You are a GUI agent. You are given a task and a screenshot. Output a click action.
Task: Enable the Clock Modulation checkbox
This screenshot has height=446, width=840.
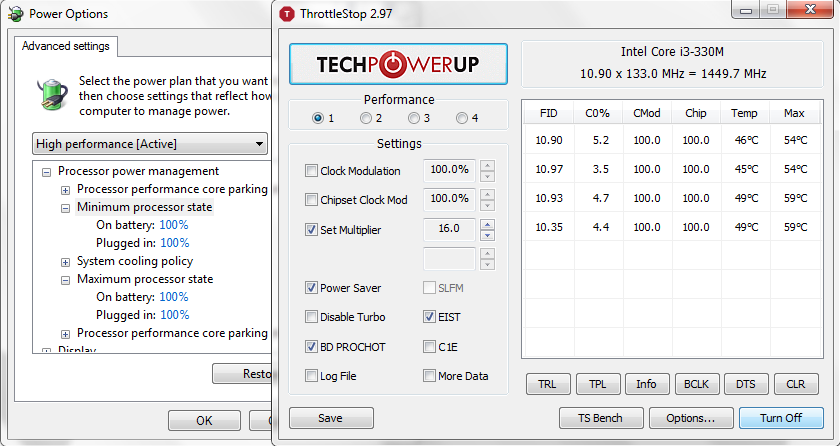click(311, 171)
